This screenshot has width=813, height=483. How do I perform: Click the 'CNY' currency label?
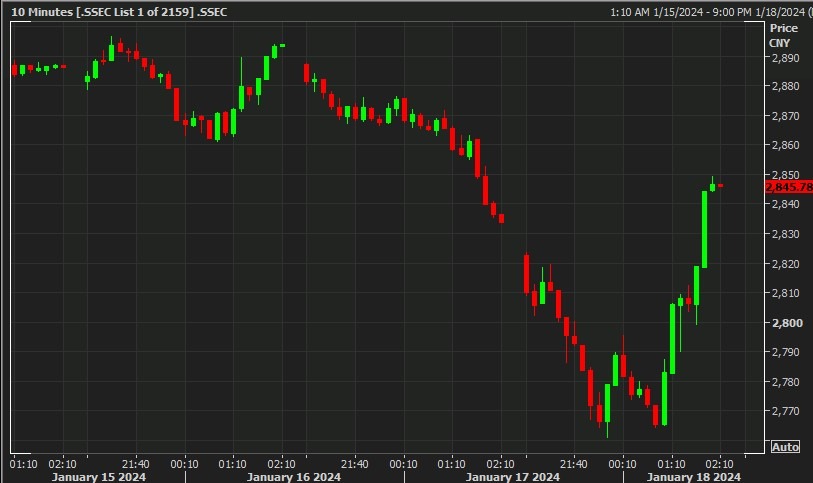pyautogui.click(x=779, y=43)
